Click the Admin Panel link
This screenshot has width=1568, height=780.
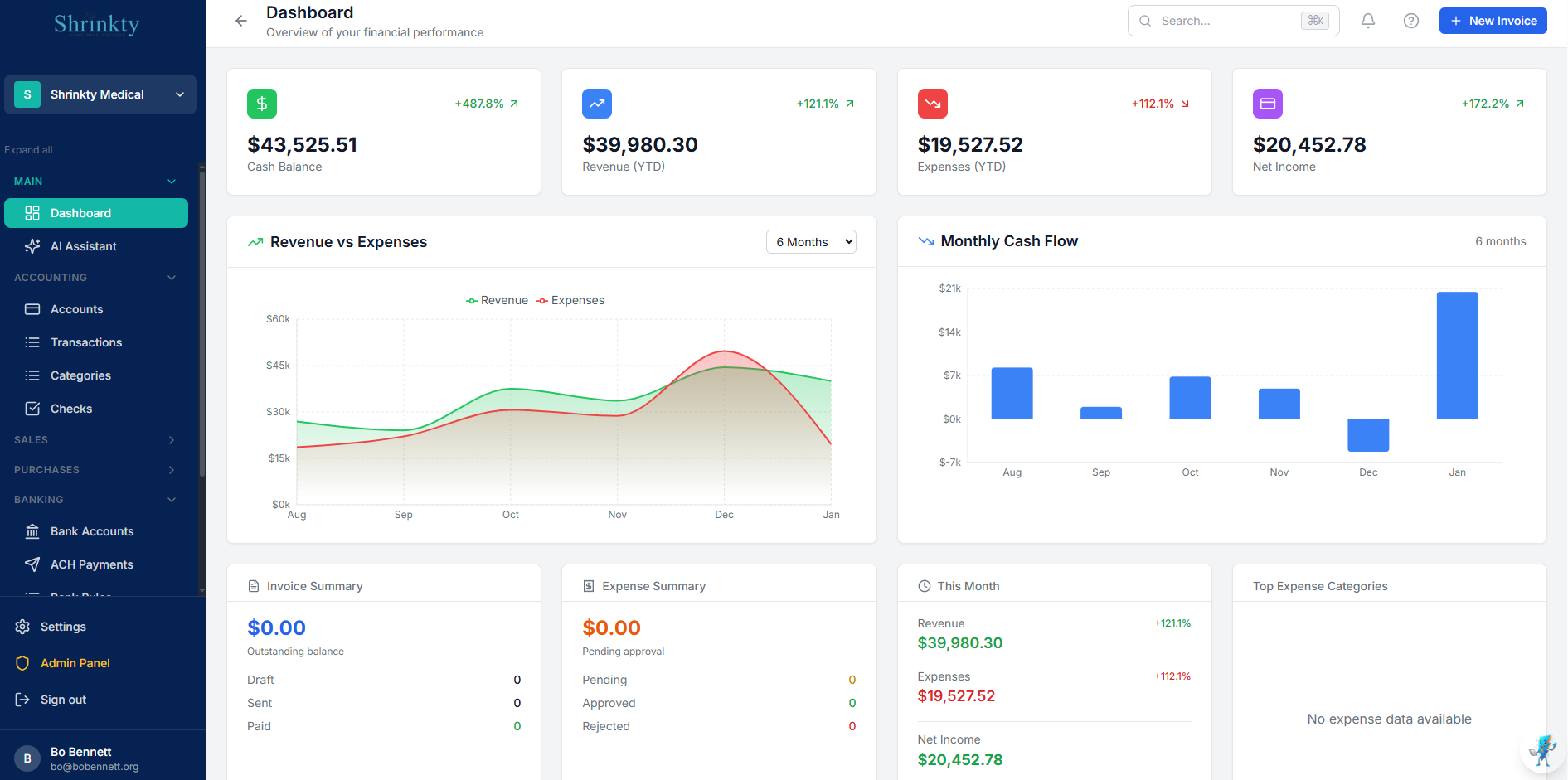(75, 663)
